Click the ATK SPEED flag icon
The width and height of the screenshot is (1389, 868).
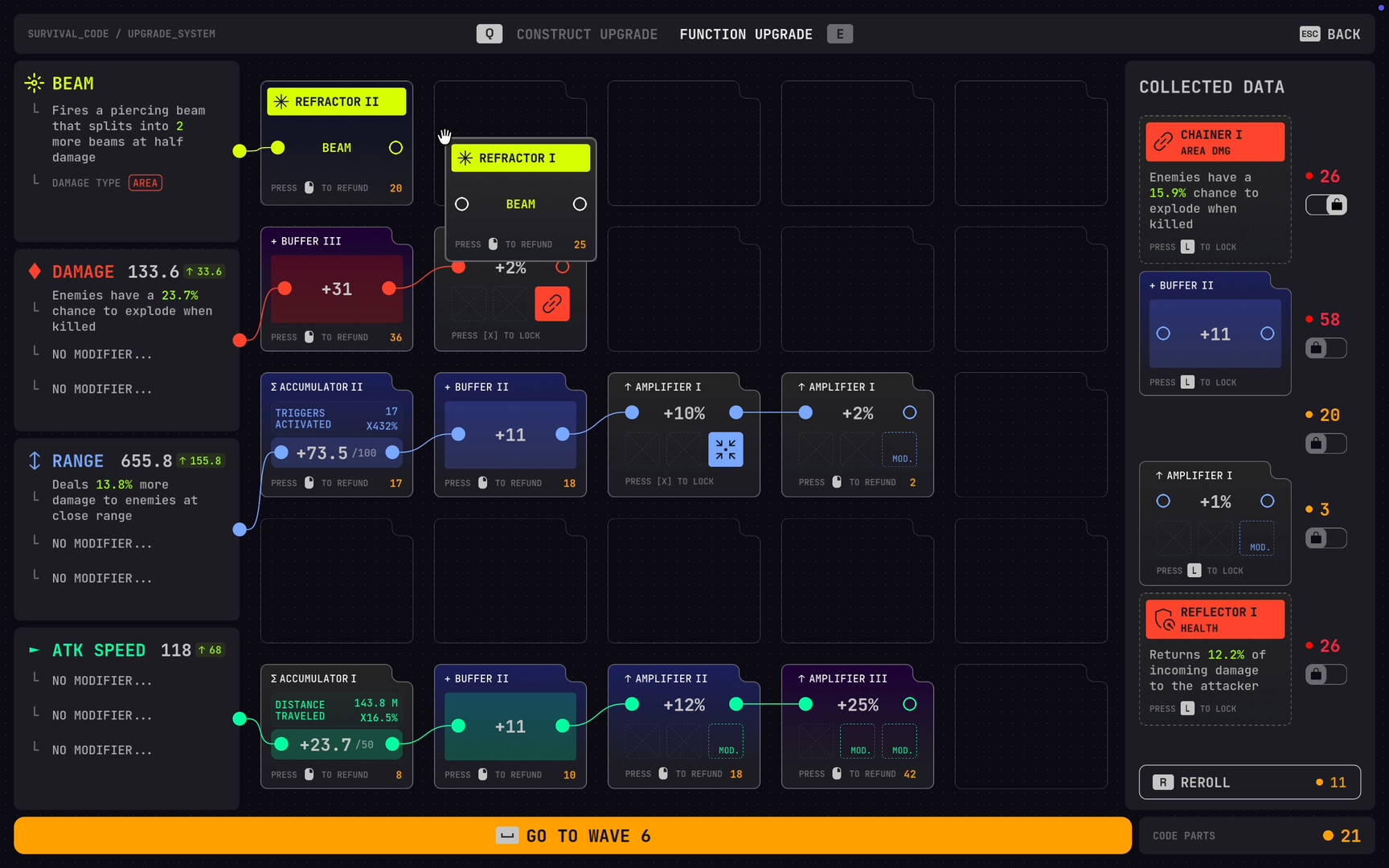34,649
